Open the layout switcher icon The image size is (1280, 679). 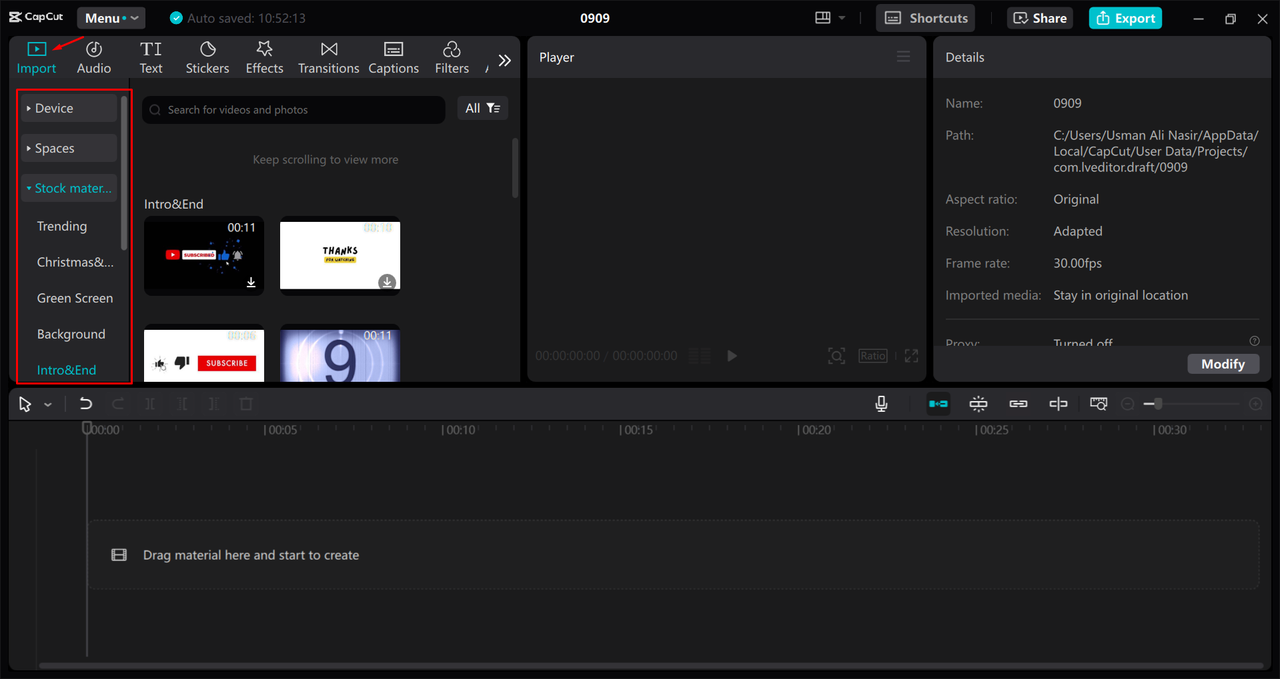tap(823, 18)
